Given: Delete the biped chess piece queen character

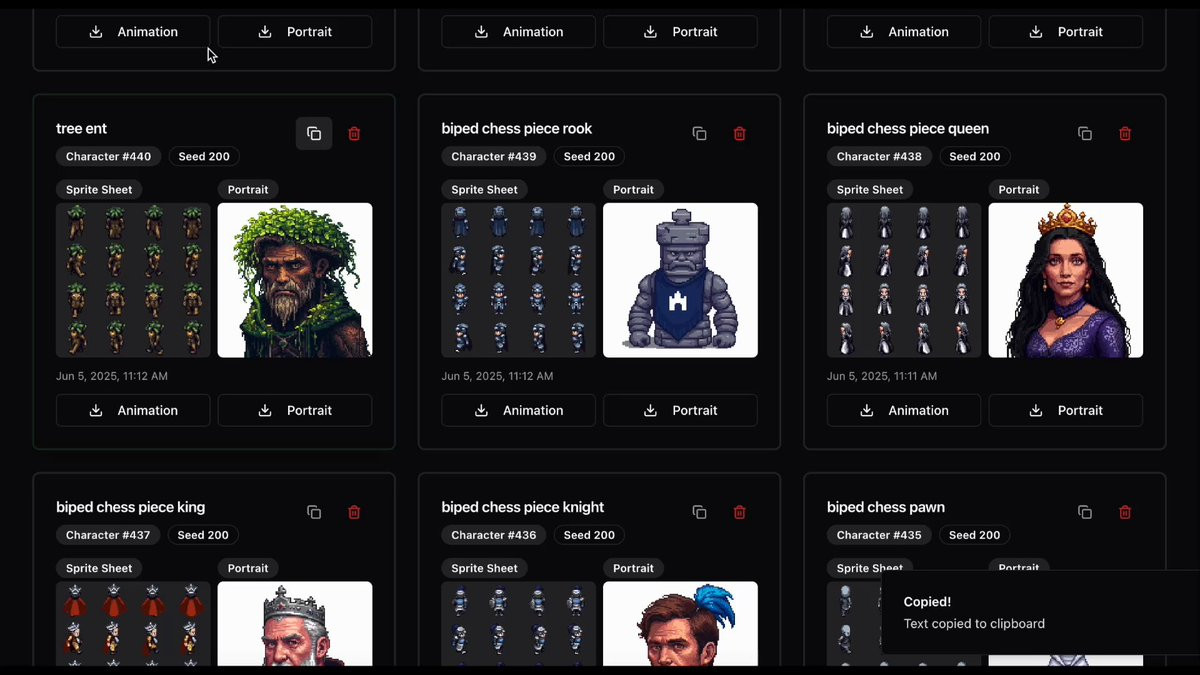Looking at the screenshot, I should click(1125, 133).
